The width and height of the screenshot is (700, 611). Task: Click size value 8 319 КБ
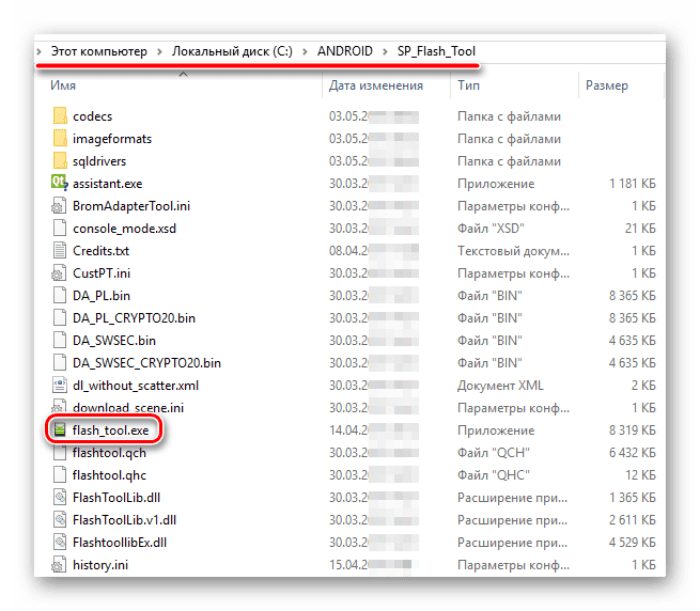pos(632,430)
